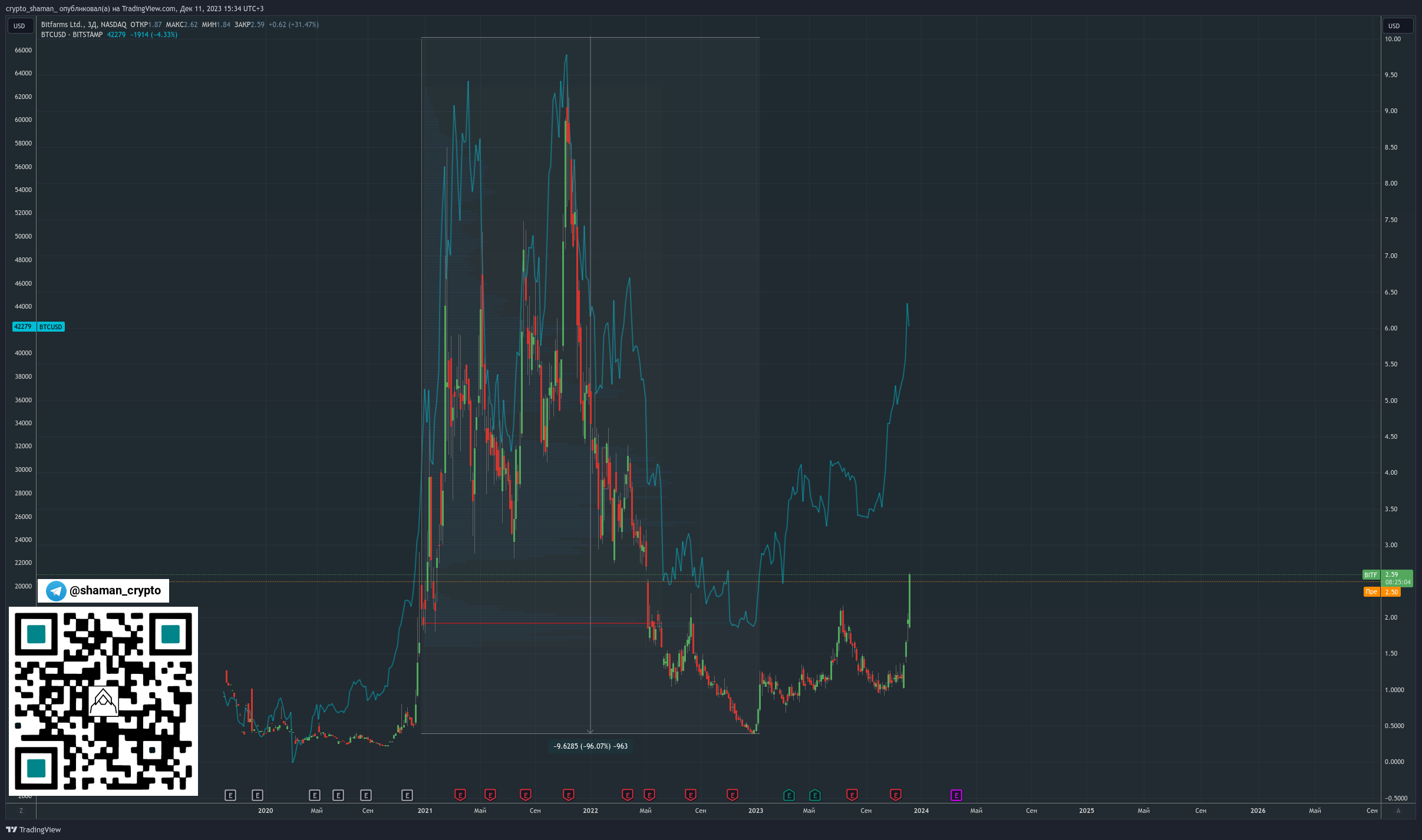
Task: Open the crypto_shaman_ published on TradingView.com header
Action: (x=135, y=9)
